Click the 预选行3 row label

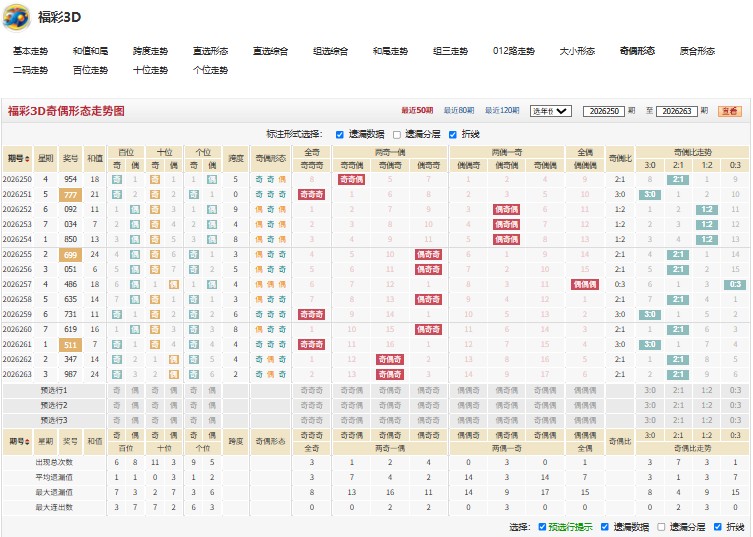[x=54, y=420]
